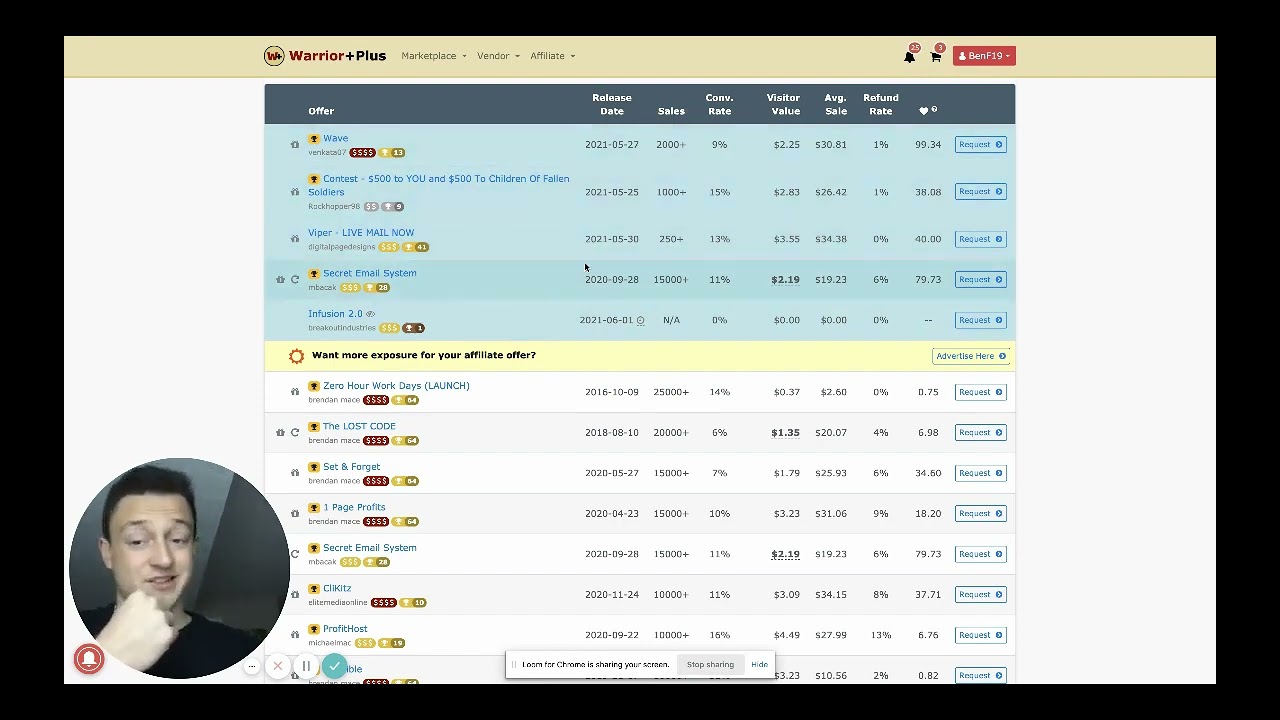Open the Set & Forget offer link
The height and width of the screenshot is (720, 1280).
pos(351,467)
